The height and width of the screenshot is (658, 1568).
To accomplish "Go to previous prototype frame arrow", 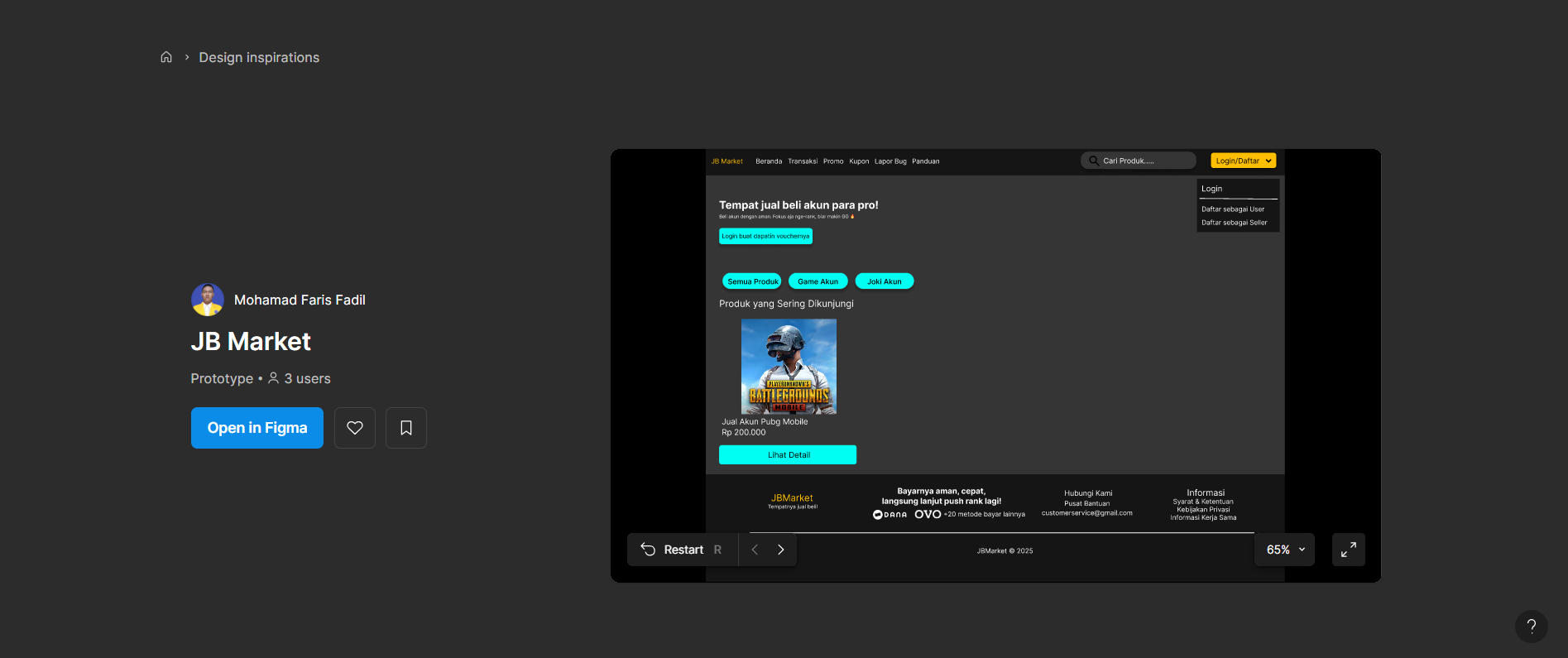I will click(x=755, y=550).
